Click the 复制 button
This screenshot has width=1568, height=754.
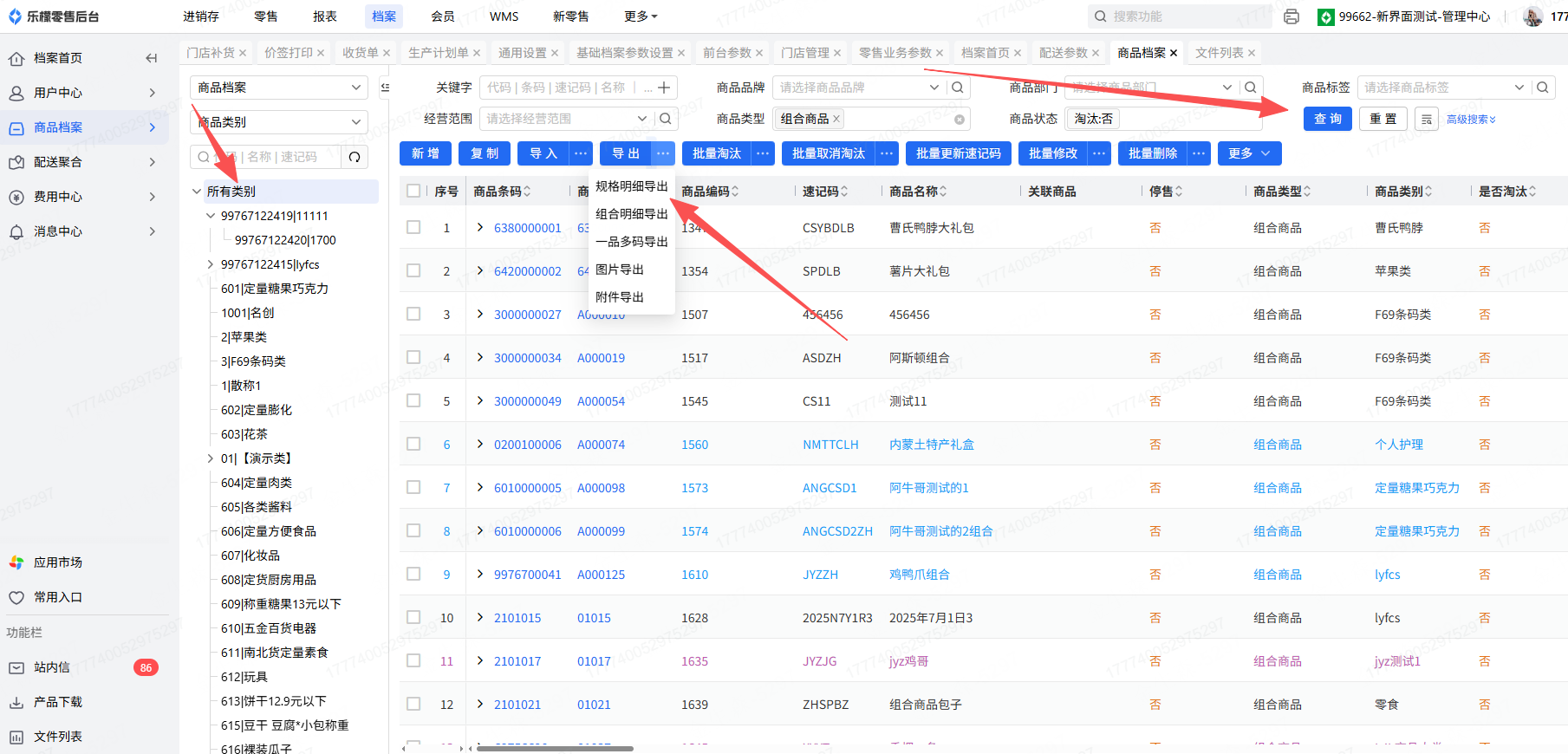click(485, 153)
